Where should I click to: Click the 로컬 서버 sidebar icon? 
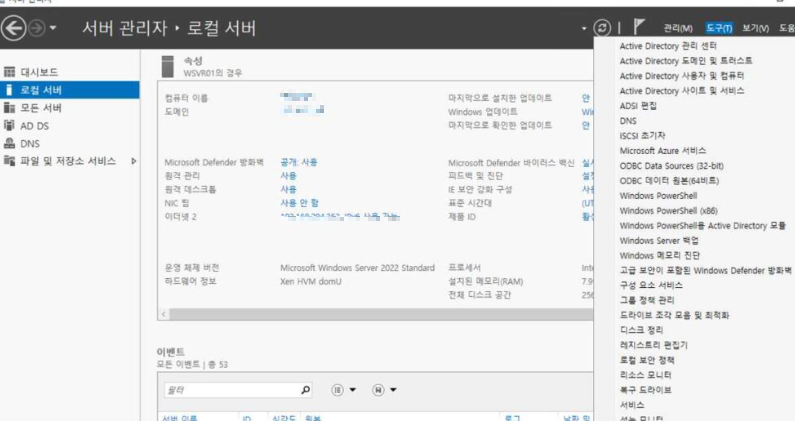point(9,90)
